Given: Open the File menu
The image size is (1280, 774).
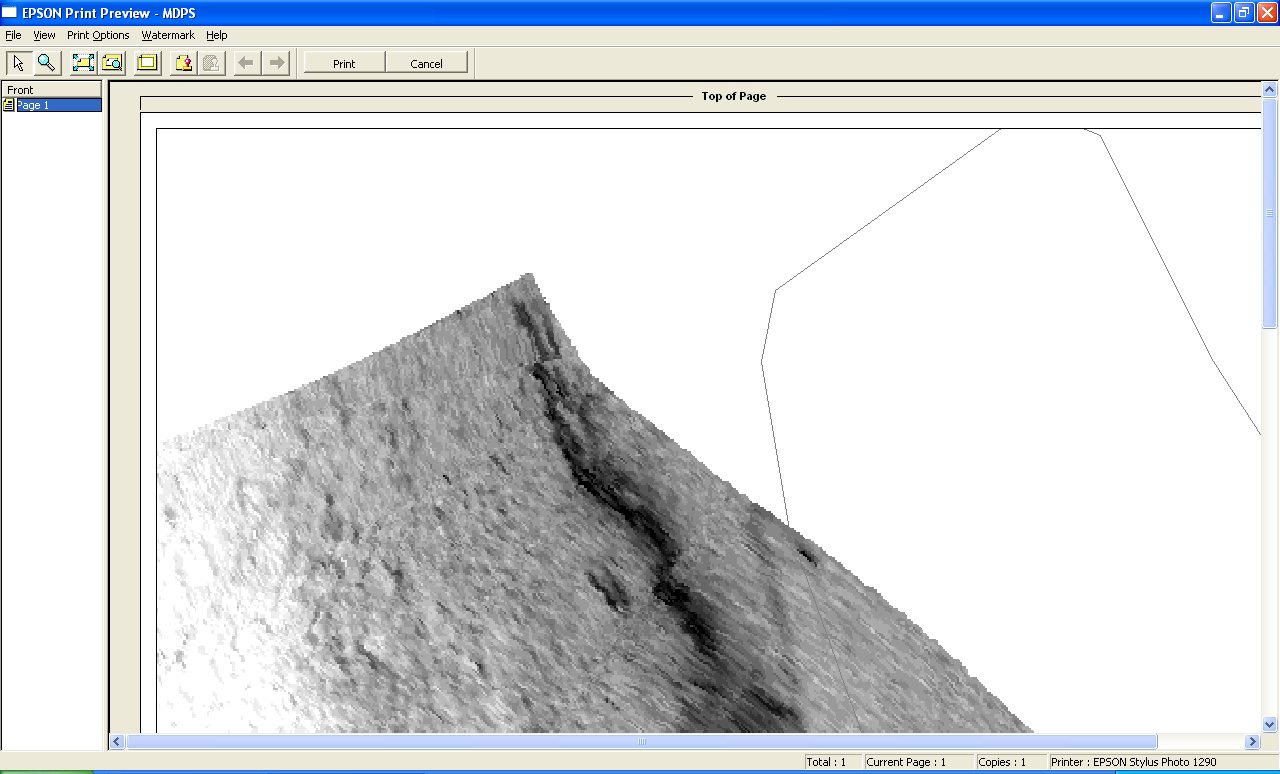Looking at the screenshot, I should coord(13,35).
